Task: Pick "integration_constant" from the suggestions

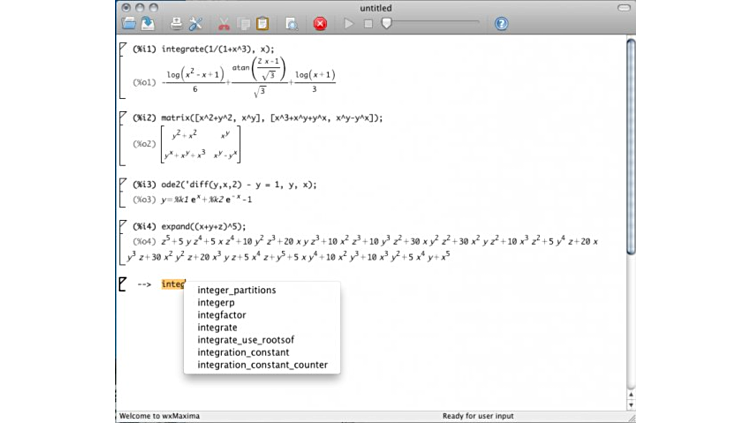Action: point(243,352)
